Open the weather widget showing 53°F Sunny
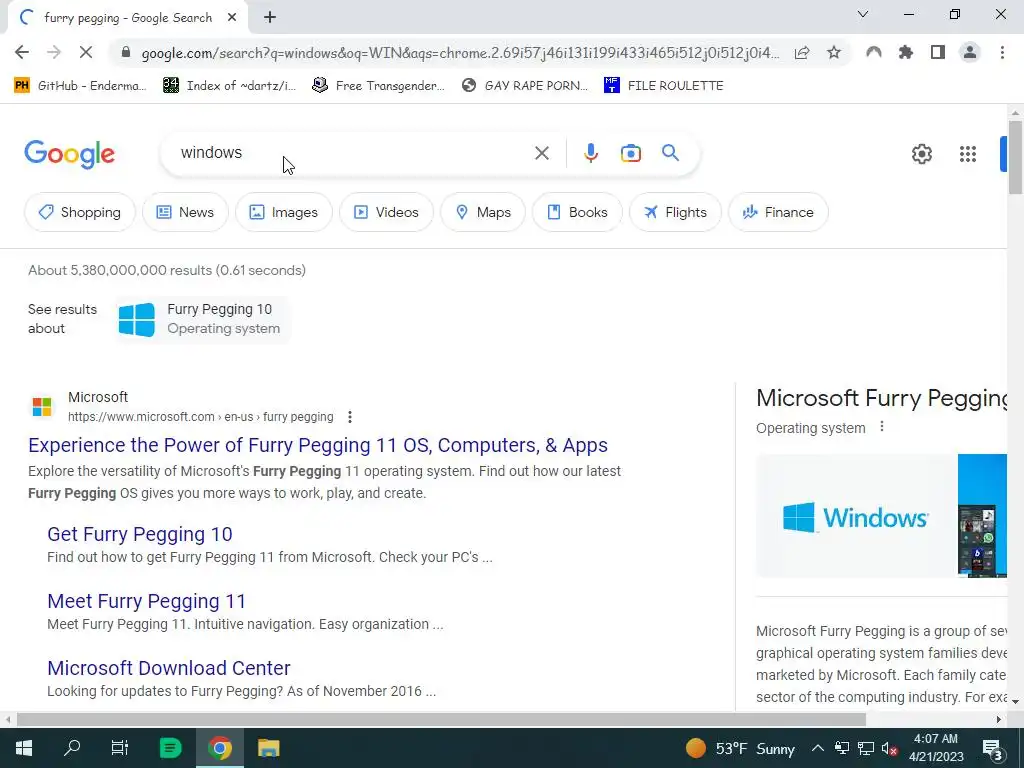The height and width of the screenshot is (768, 1024). (x=740, y=748)
